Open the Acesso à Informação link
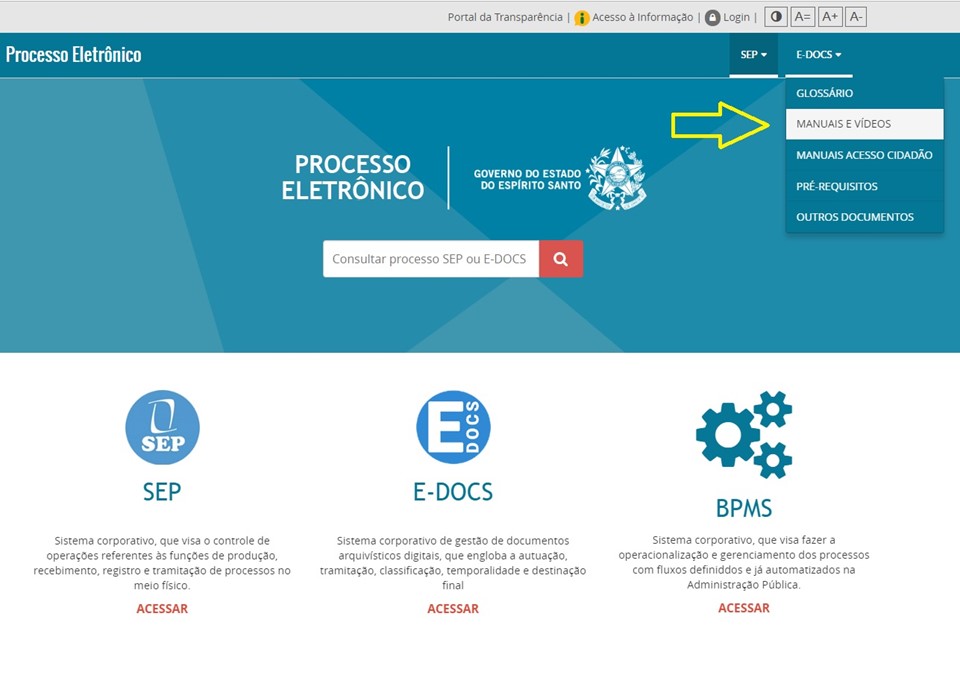Screen dimensions: 960x675 (x=642, y=17)
